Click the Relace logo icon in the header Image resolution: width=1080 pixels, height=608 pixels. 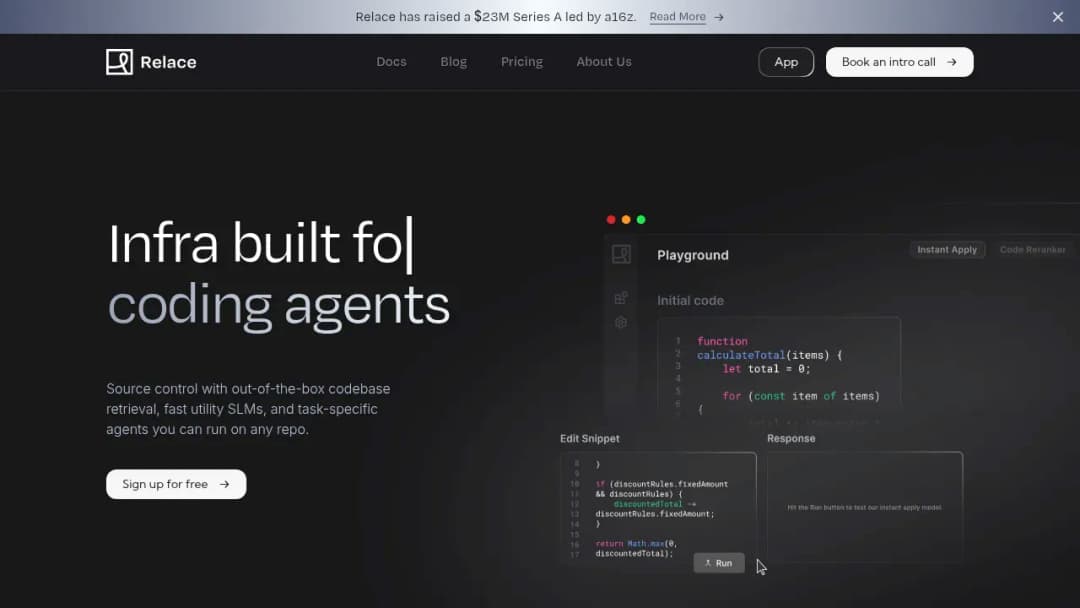click(x=119, y=62)
